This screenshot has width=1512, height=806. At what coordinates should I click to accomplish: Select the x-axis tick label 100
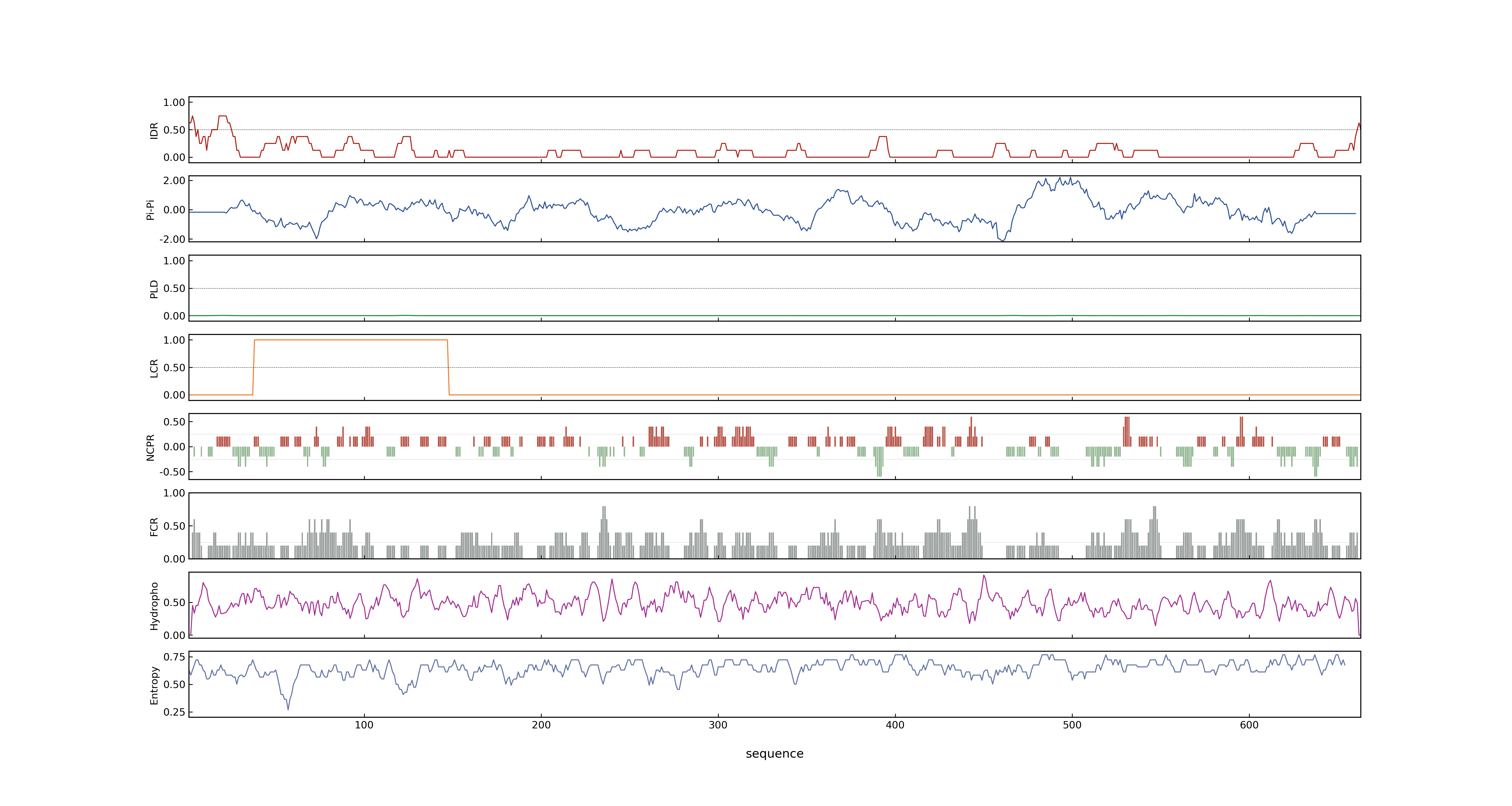click(x=364, y=725)
